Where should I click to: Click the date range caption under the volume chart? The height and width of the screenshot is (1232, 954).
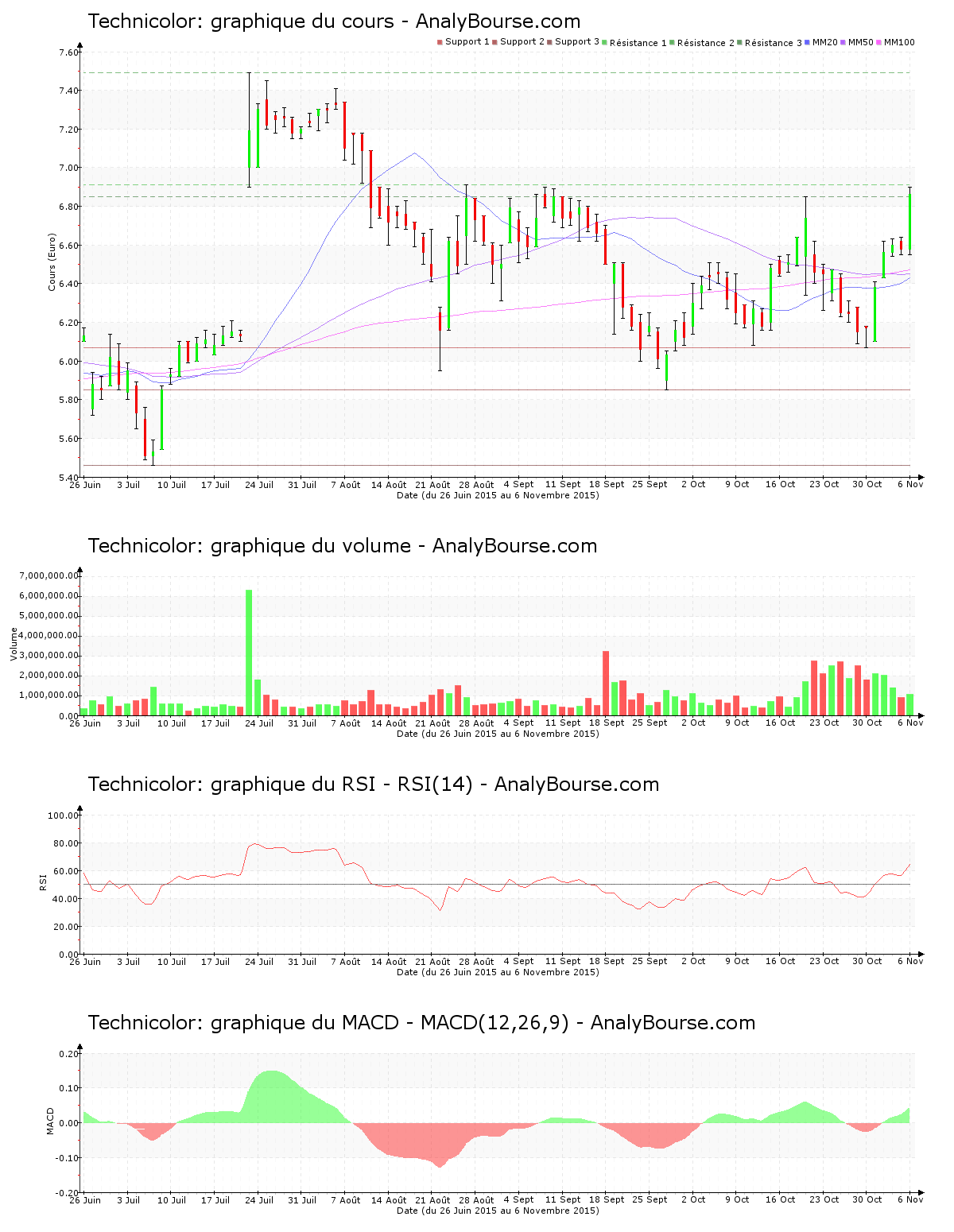(x=498, y=734)
